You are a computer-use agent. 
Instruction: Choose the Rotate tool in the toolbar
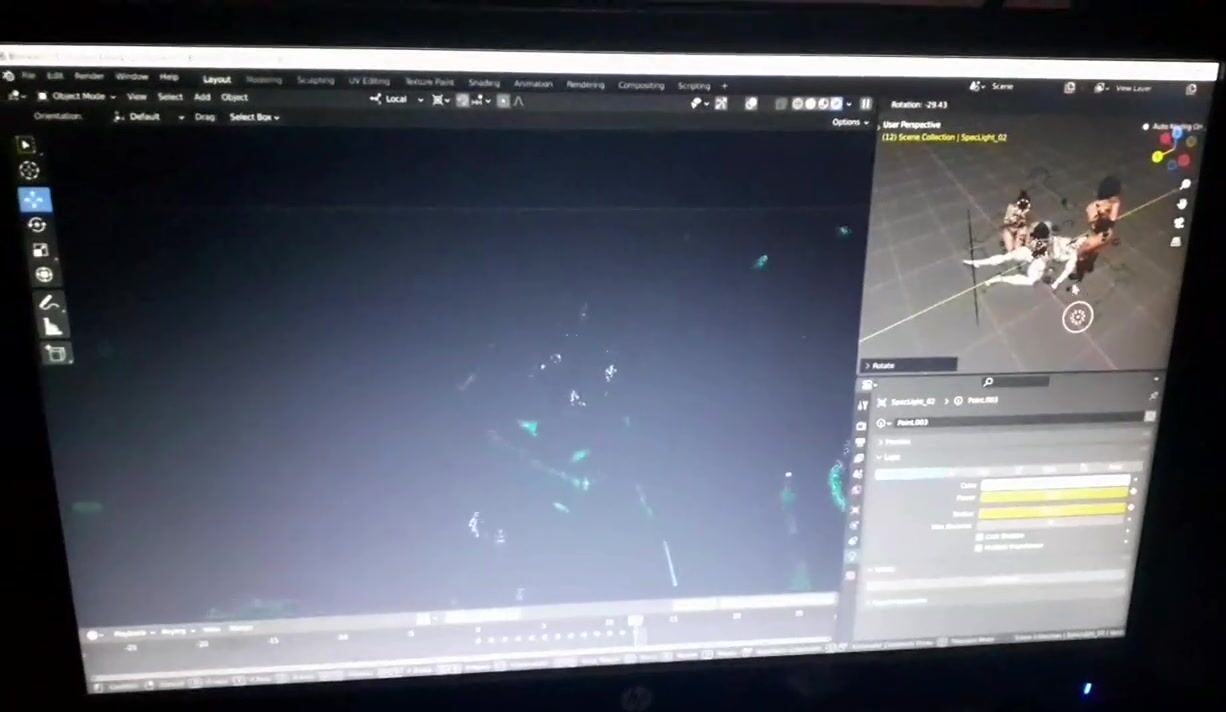(x=37, y=225)
